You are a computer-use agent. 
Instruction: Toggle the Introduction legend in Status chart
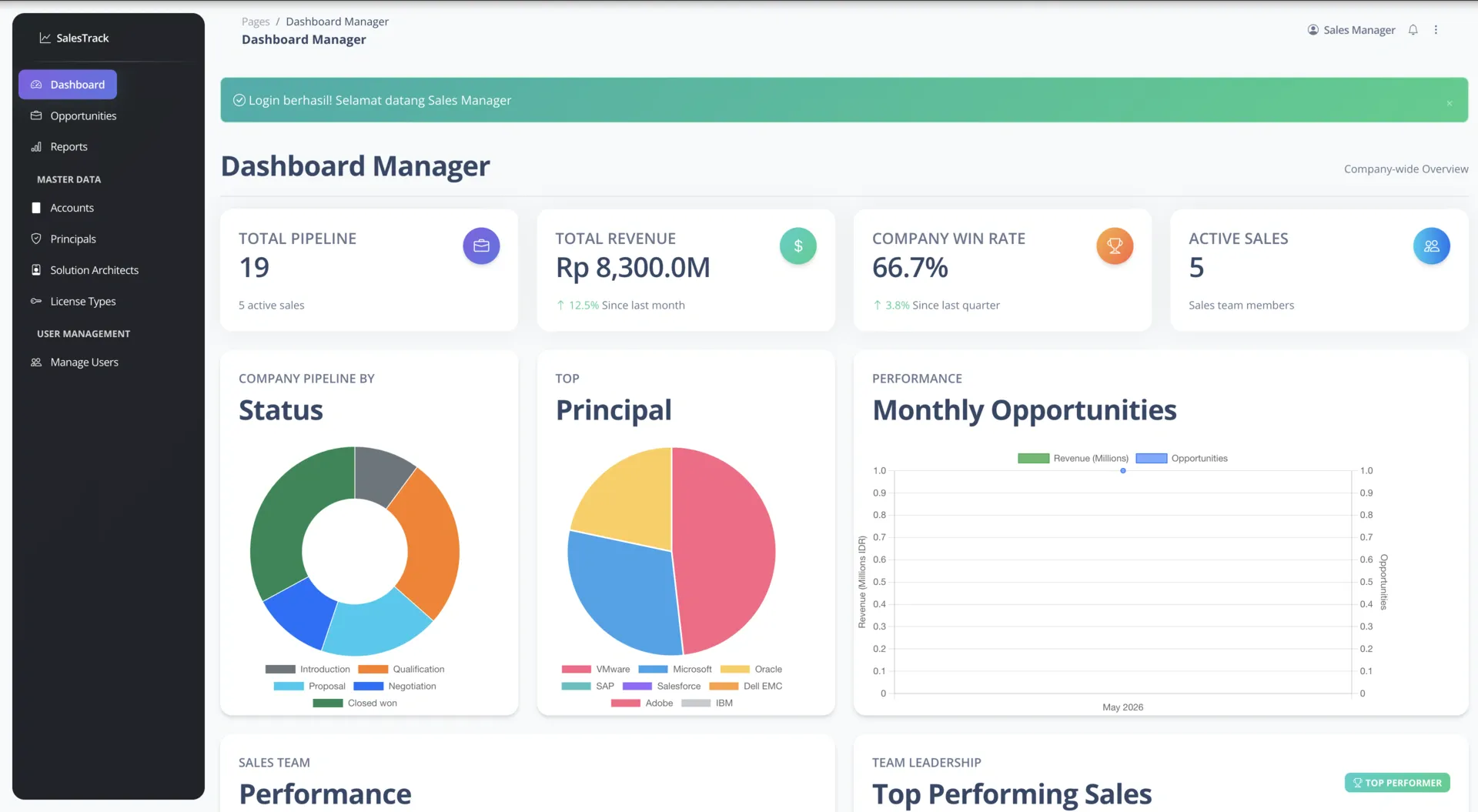click(x=308, y=670)
